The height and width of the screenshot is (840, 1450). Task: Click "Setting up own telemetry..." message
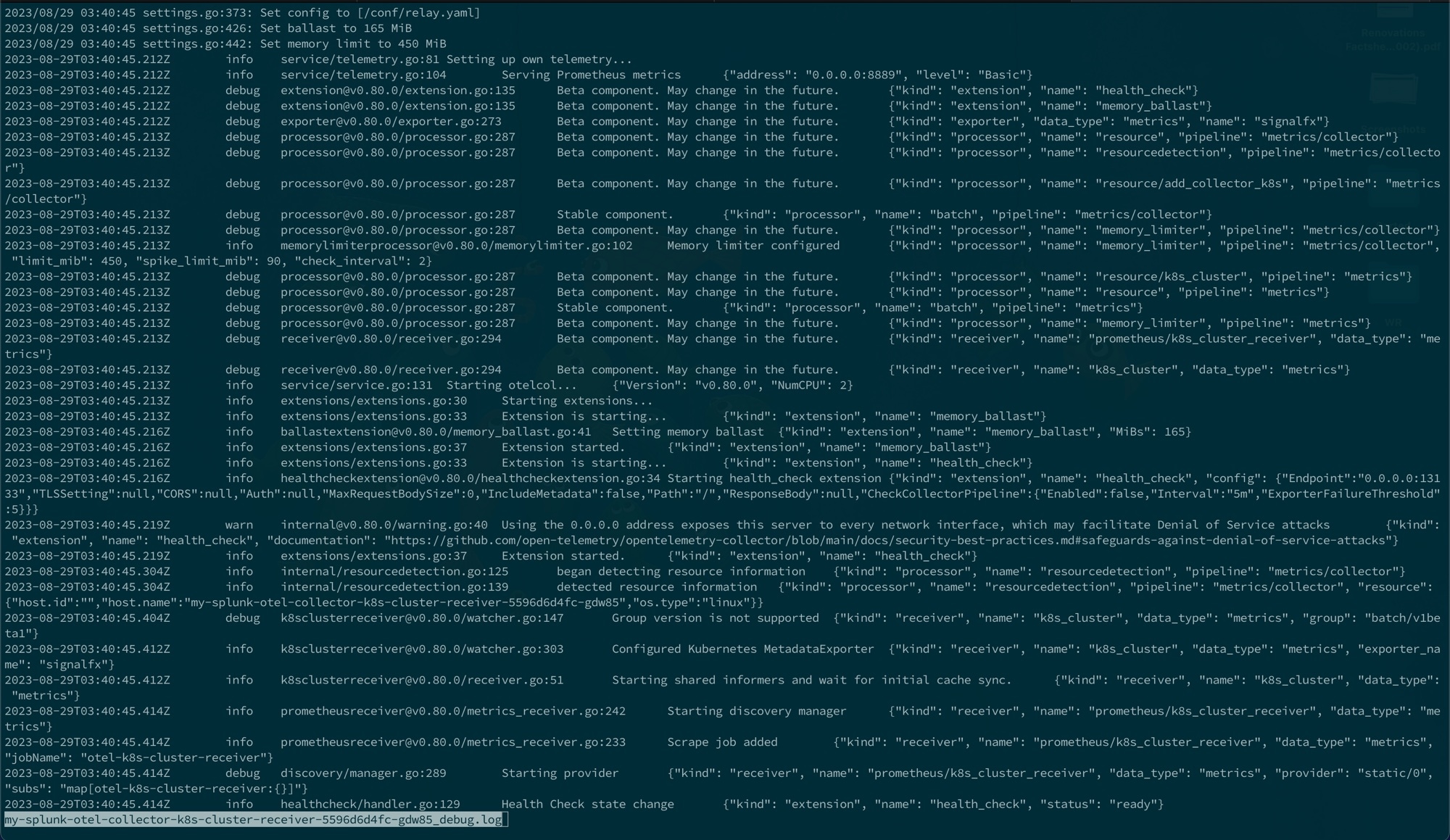point(539,59)
